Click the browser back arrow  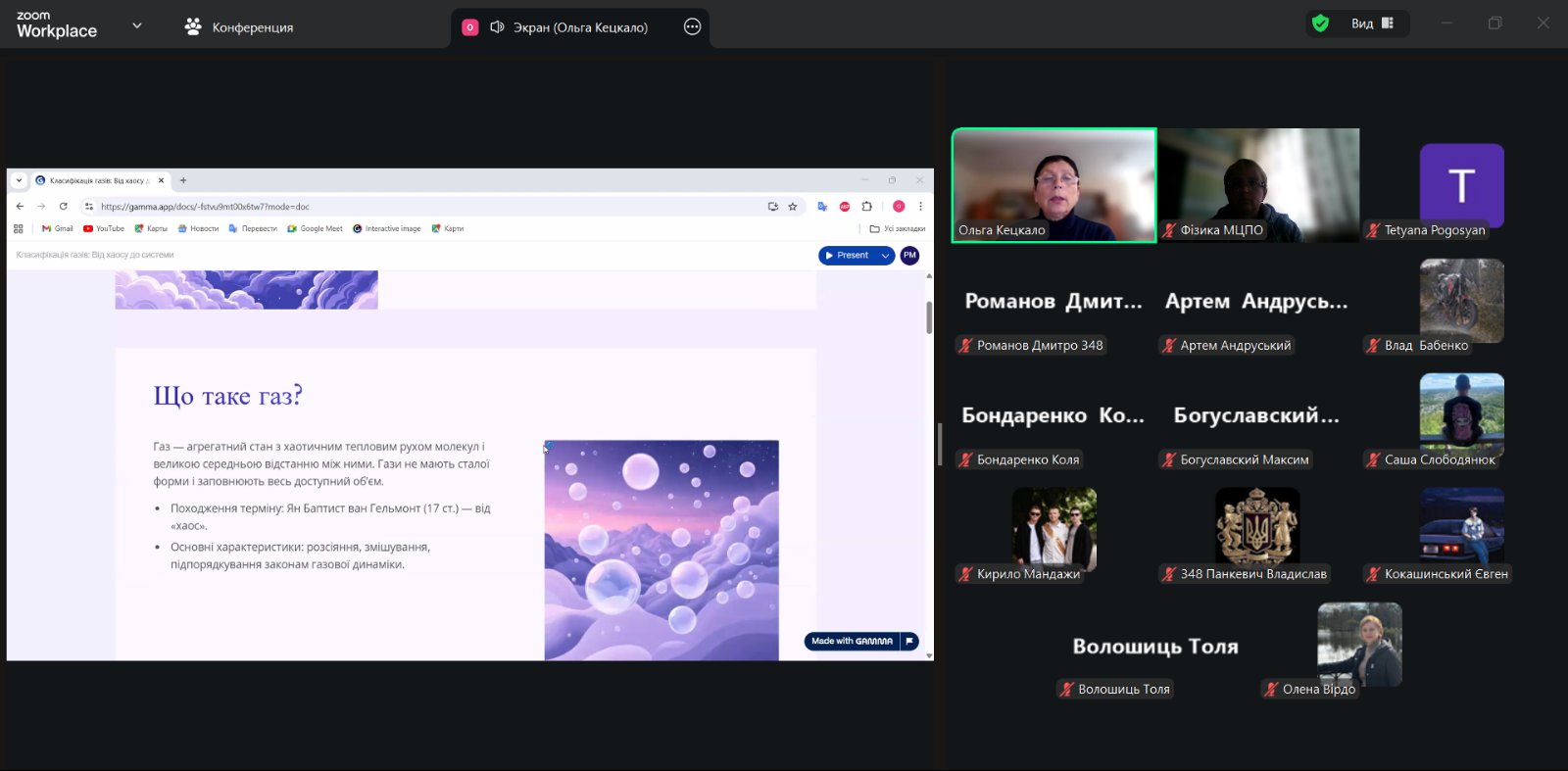click(20, 207)
